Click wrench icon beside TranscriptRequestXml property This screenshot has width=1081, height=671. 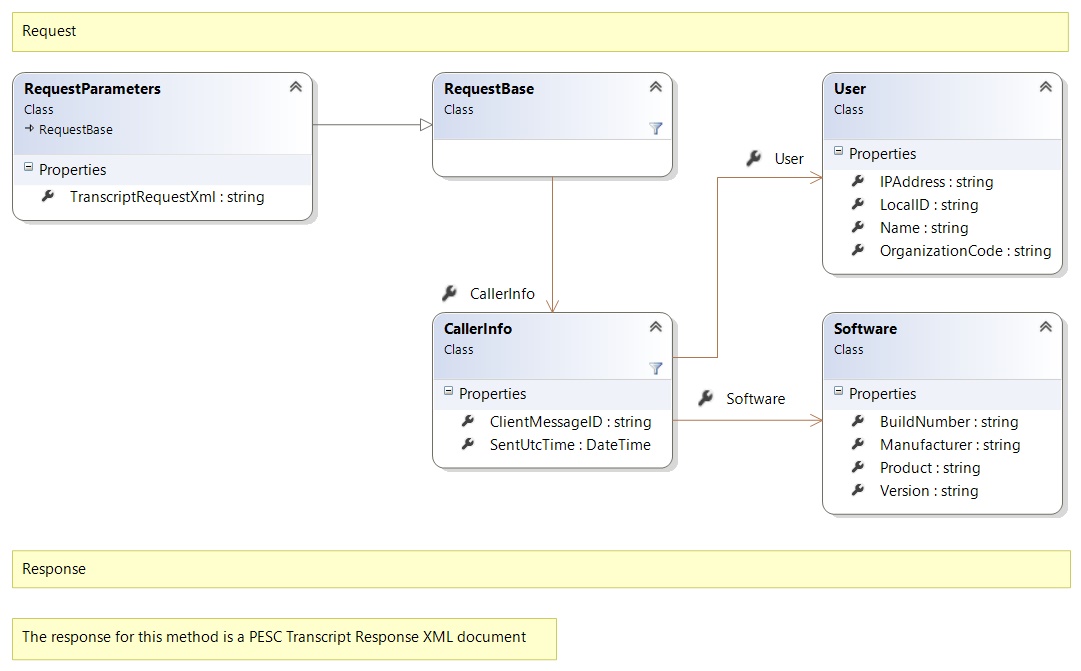(48, 197)
